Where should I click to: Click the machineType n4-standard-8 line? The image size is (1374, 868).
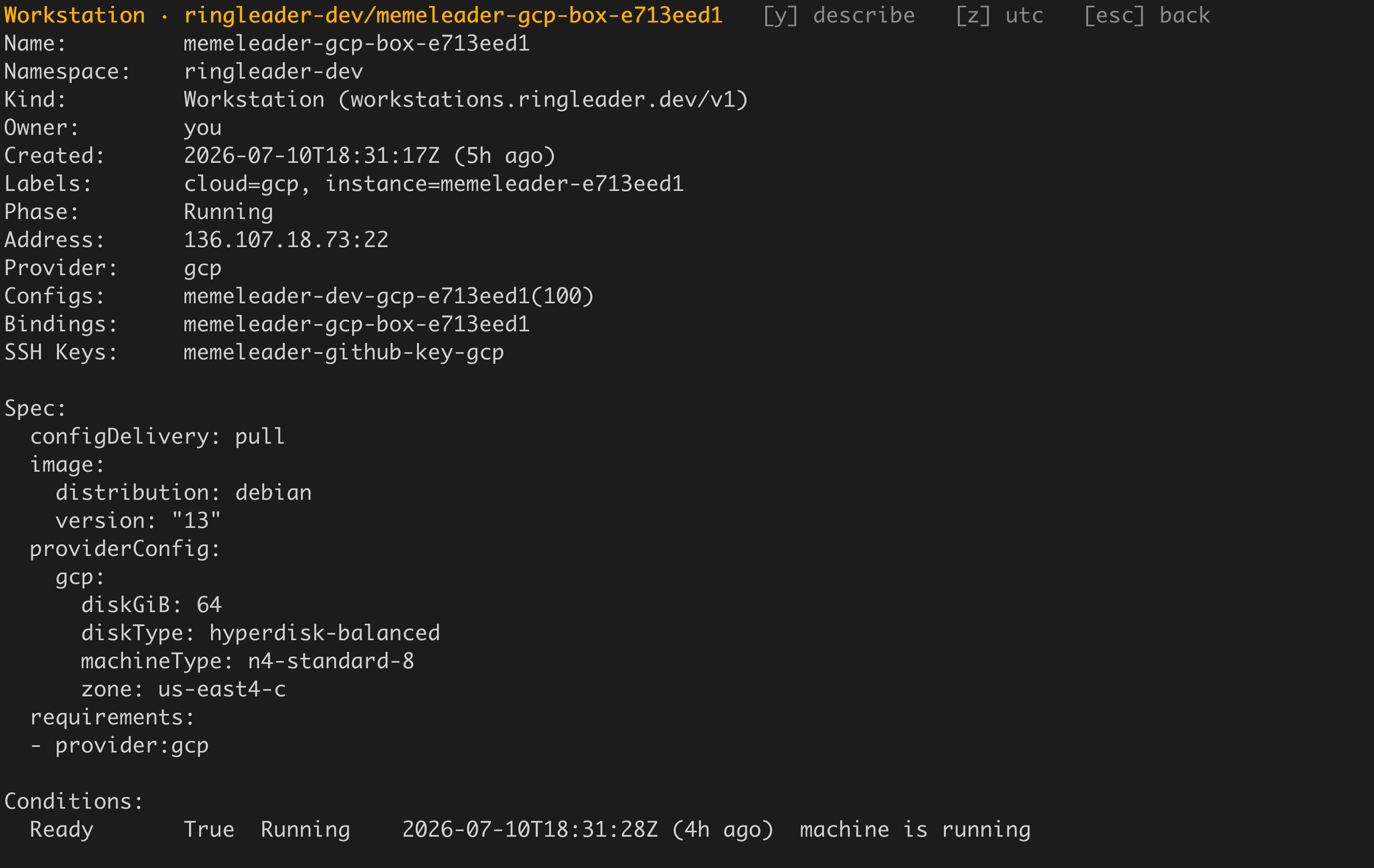(x=248, y=661)
